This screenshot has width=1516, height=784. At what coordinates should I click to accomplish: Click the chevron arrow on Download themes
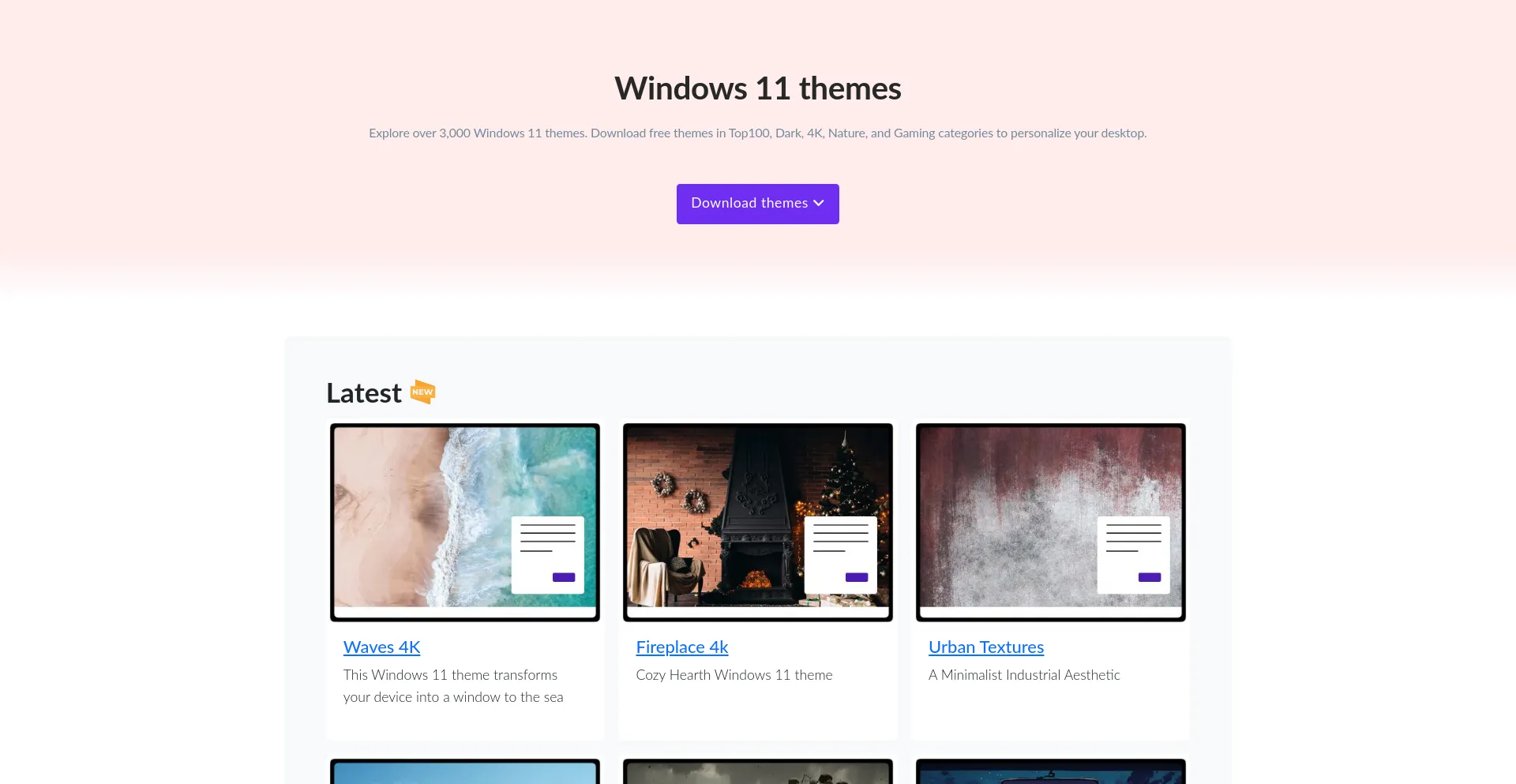tap(819, 204)
